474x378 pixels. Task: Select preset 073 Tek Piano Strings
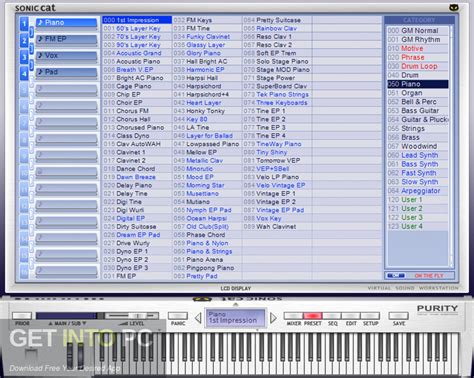[x=277, y=94]
